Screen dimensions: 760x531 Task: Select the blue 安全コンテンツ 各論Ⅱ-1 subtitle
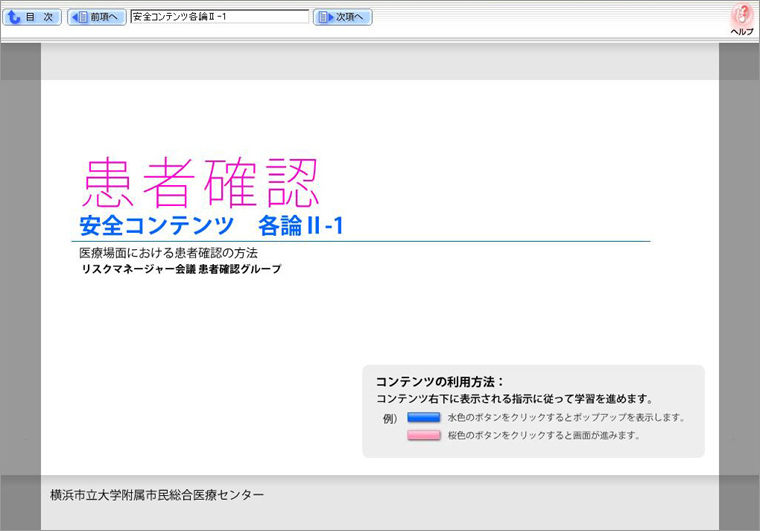pyautogui.click(x=211, y=226)
